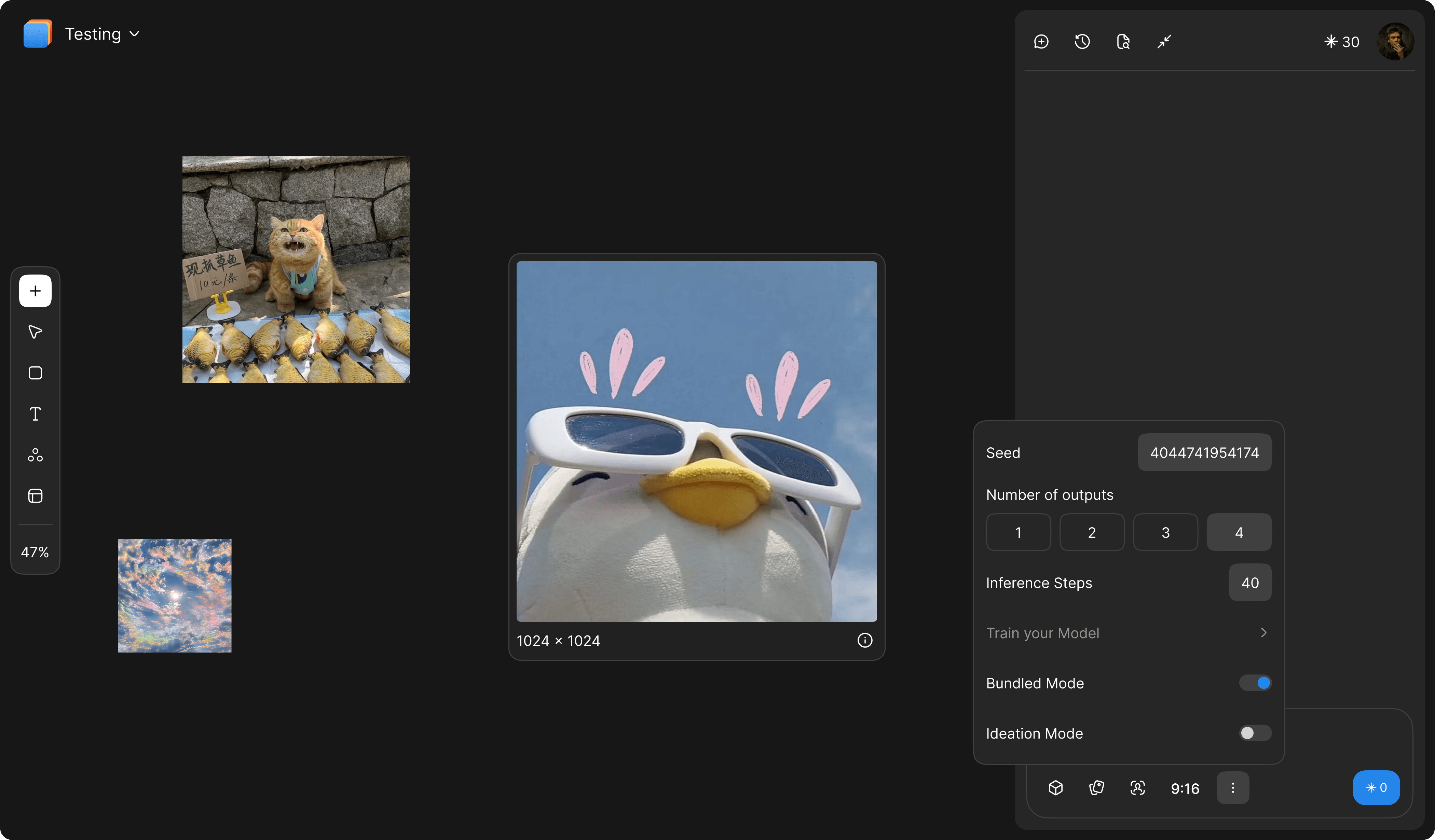Screen dimensions: 1435x840
Task: Click the blue app logo
Action: coord(38,33)
